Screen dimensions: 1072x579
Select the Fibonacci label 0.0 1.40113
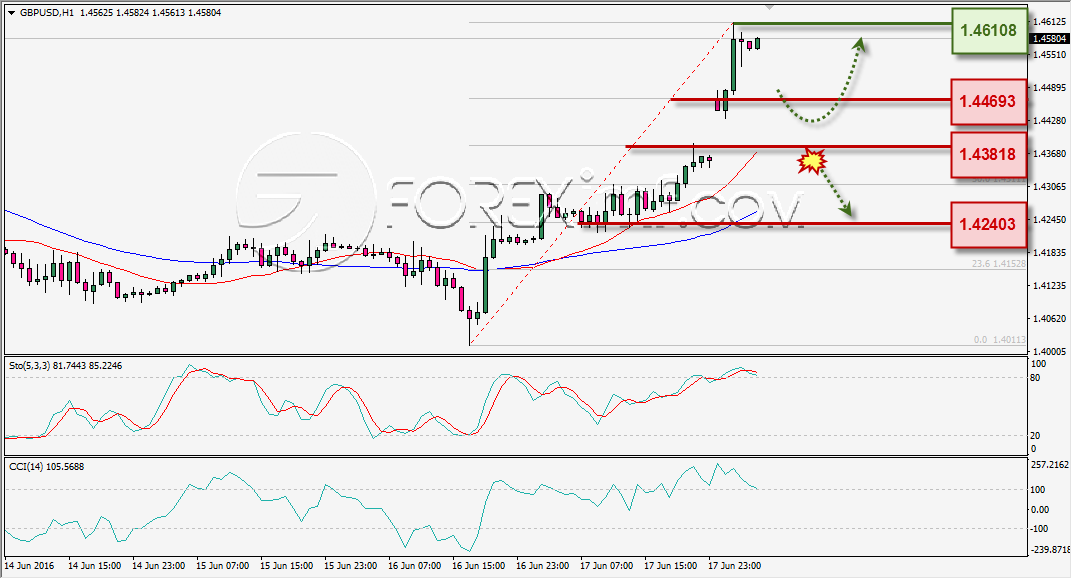pyautogui.click(x=1000, y=339)
